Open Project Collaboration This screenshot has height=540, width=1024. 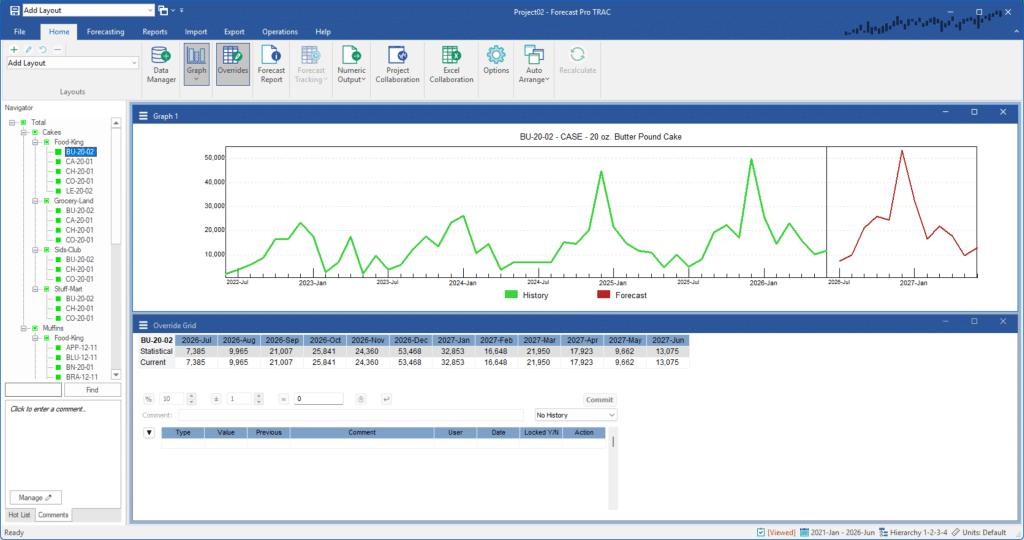pos(397,65)
